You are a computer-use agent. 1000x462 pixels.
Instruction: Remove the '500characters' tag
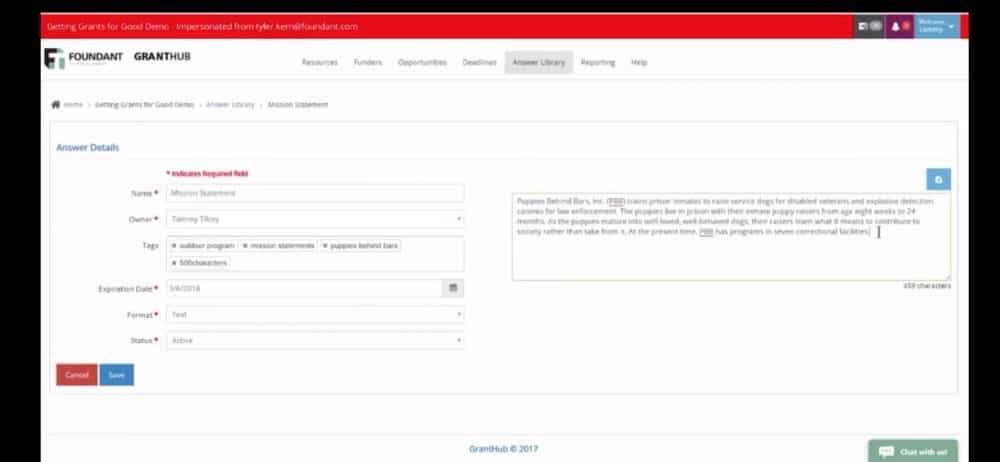pos(174,263)
